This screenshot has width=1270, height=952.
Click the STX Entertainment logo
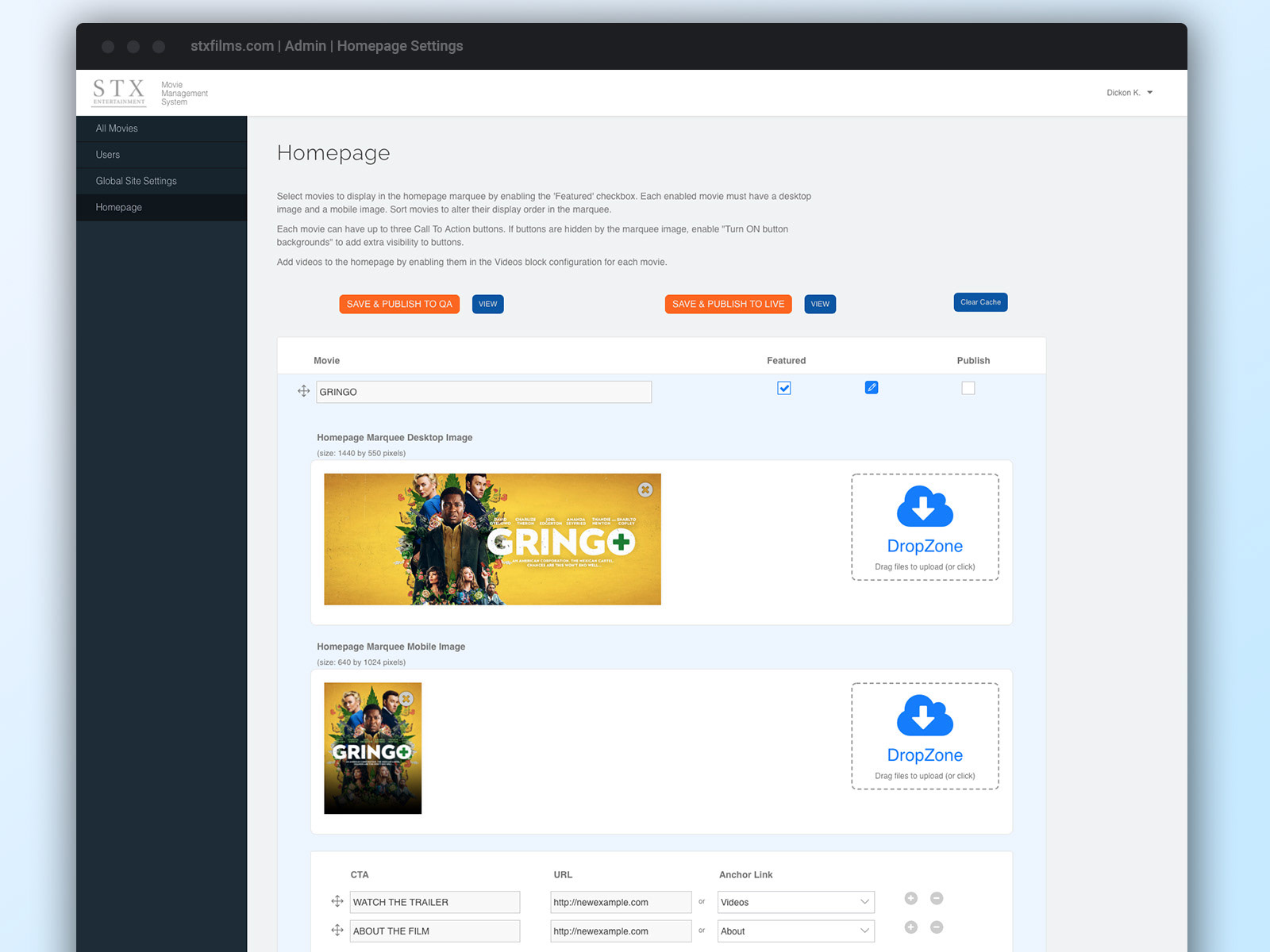point(119,92)
